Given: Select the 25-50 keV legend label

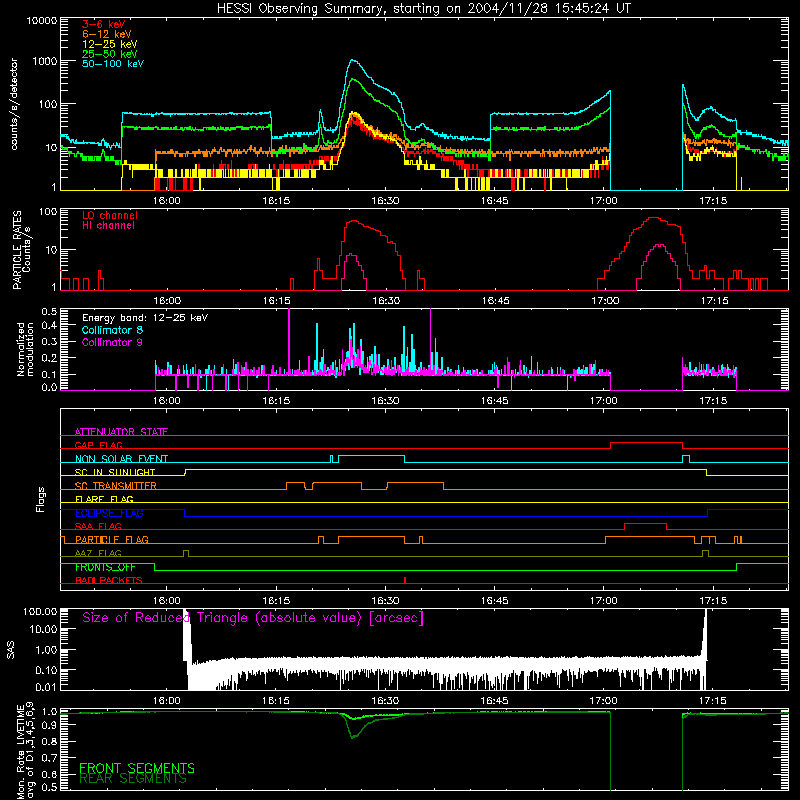Looking at the screenshot, I should point(110,54).
